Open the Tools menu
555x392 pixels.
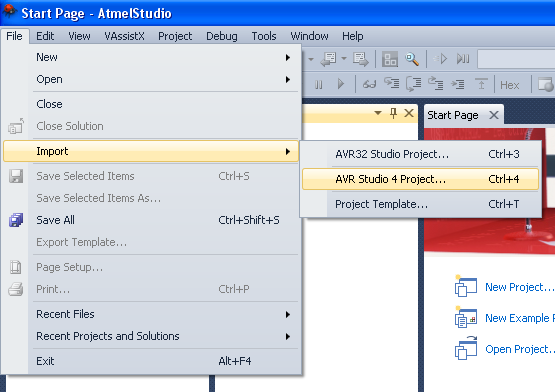click(x=264, y=36)
